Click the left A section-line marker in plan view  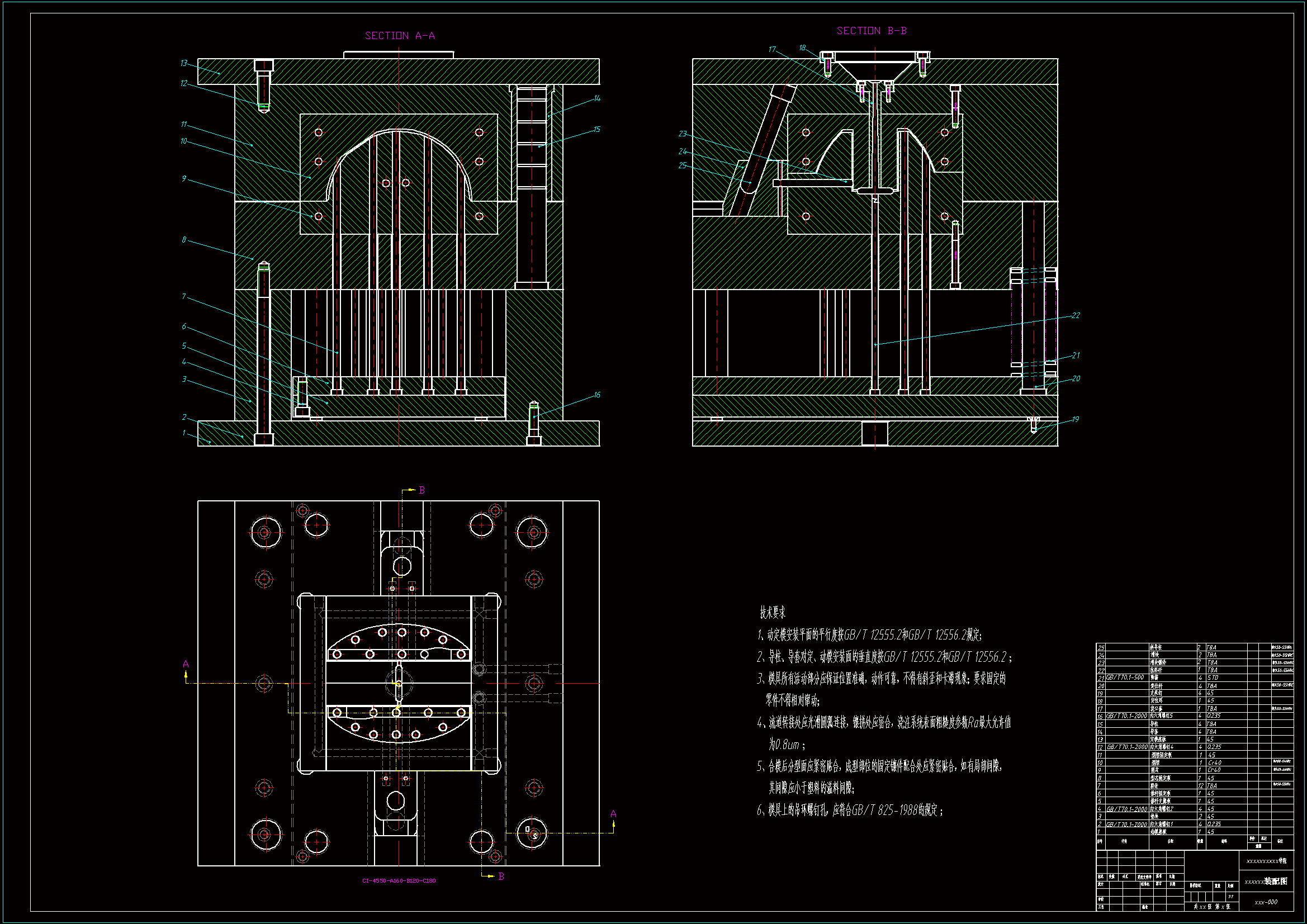(186, 665)
